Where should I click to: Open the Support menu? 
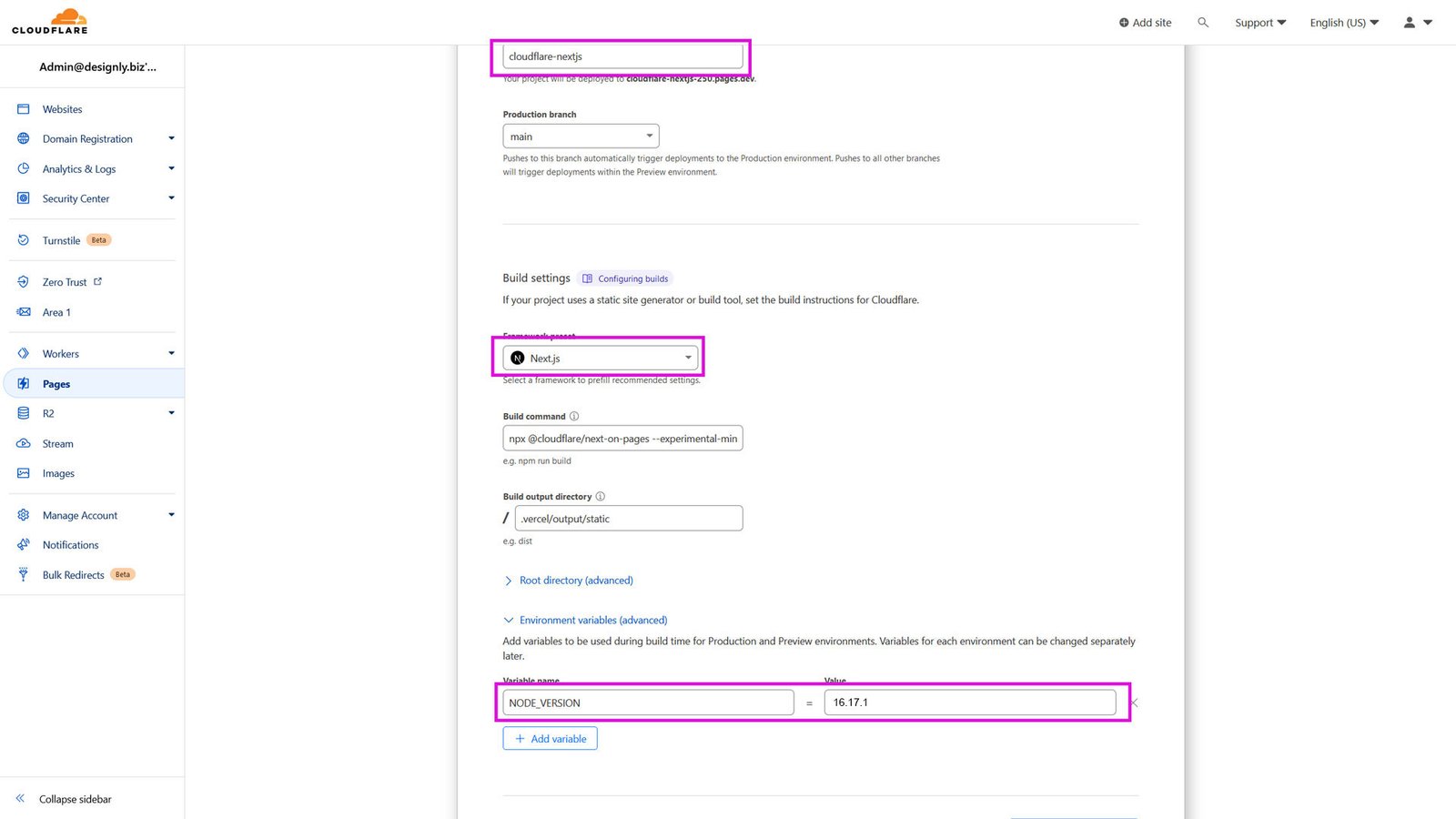pyautogui.click(x=1259, y=23)
